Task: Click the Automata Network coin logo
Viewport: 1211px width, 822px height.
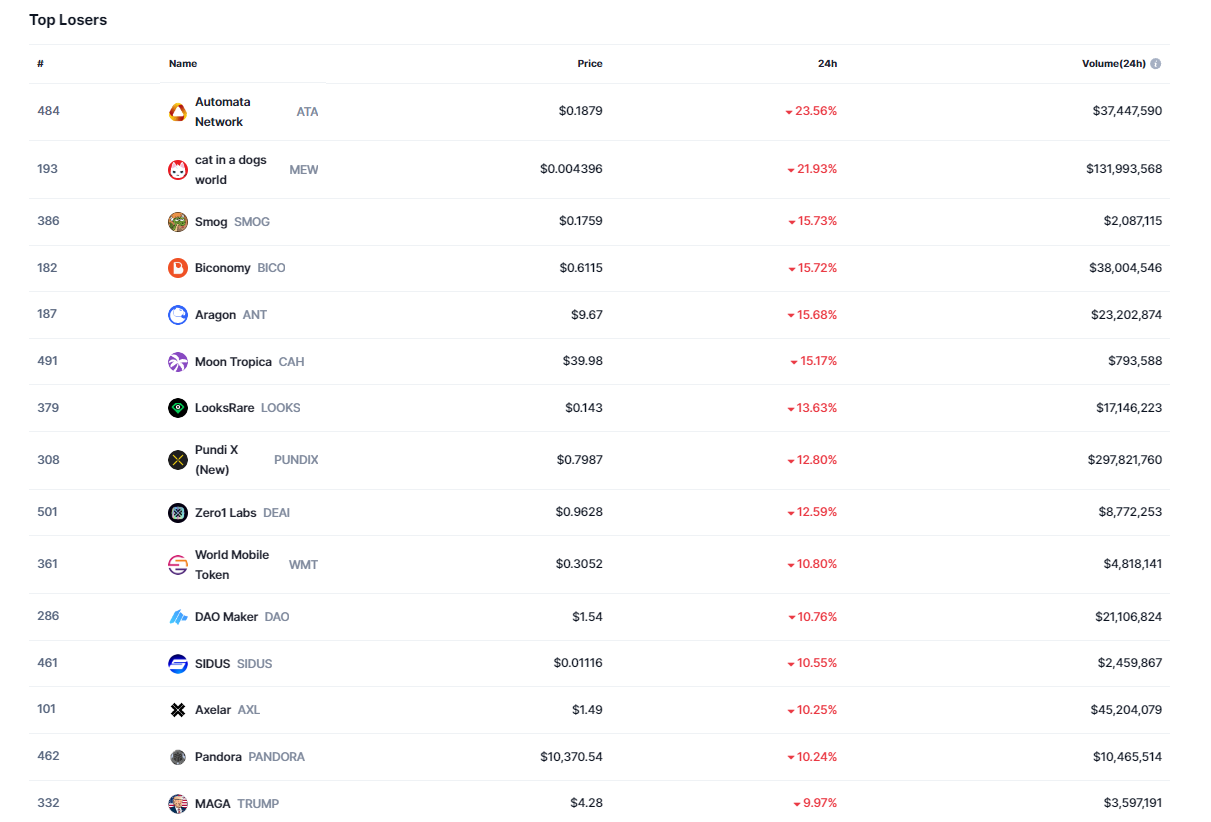Action: coord(178,112)
